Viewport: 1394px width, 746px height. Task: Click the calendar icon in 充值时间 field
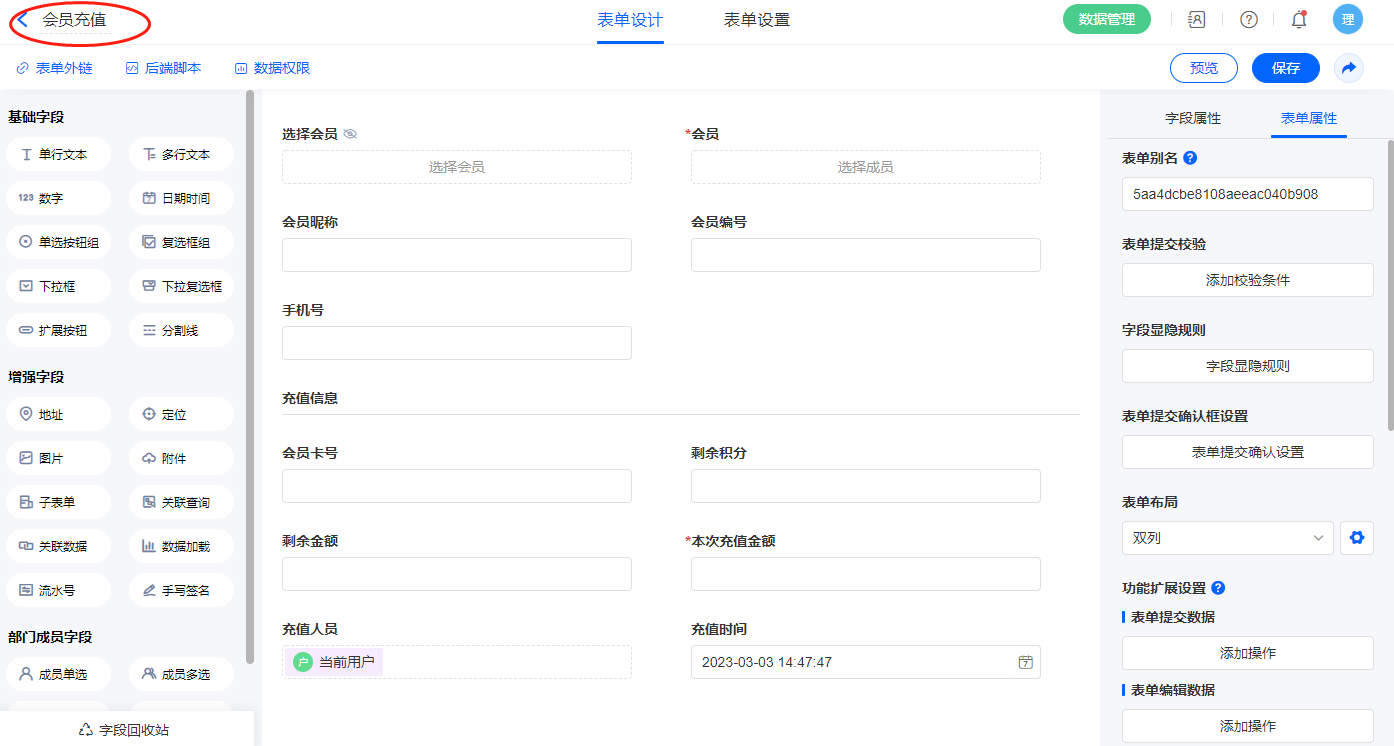coord(1025,662)
